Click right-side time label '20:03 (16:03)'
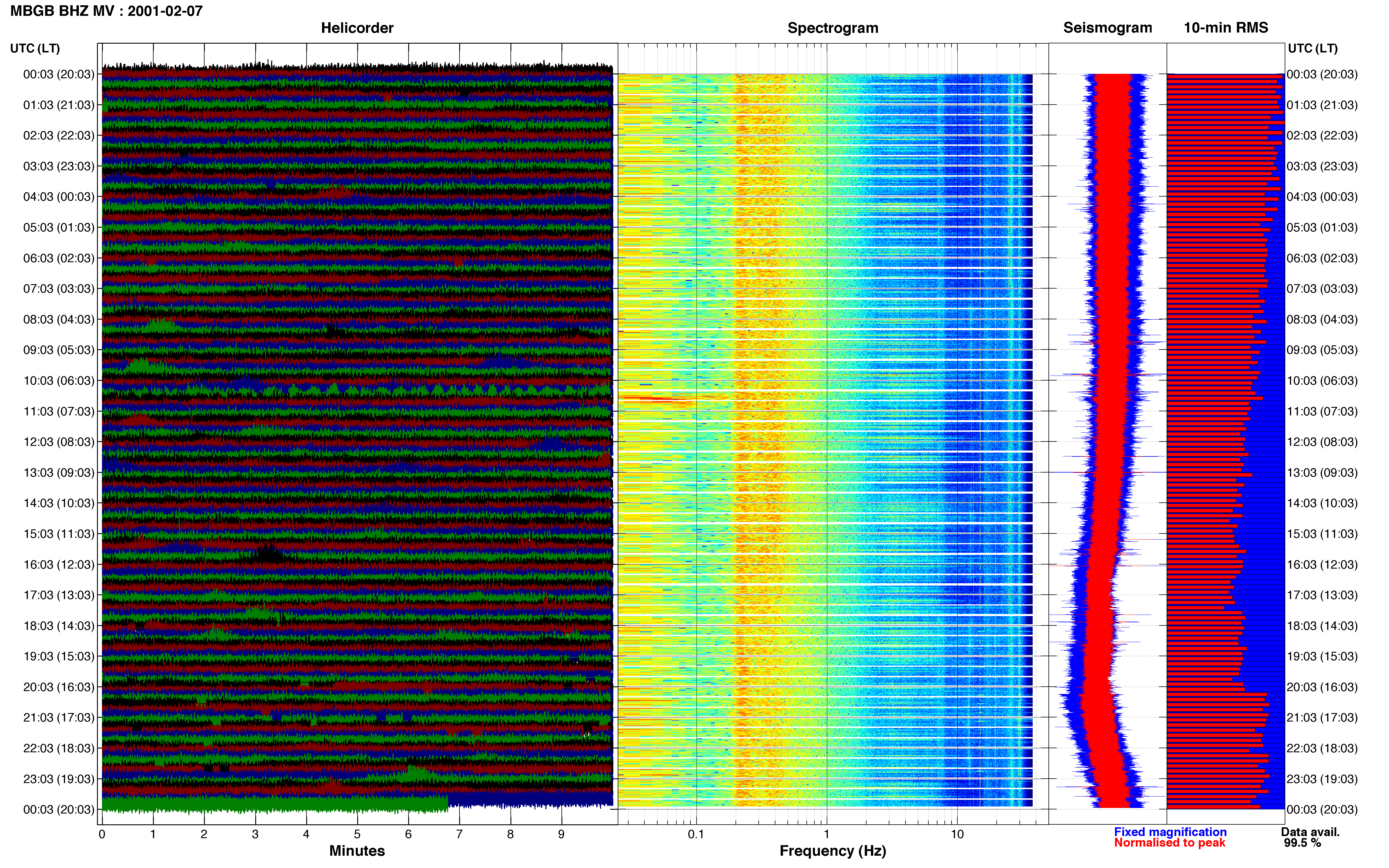The width and height of the screenshot is (1389, 868). (1322, 687)
